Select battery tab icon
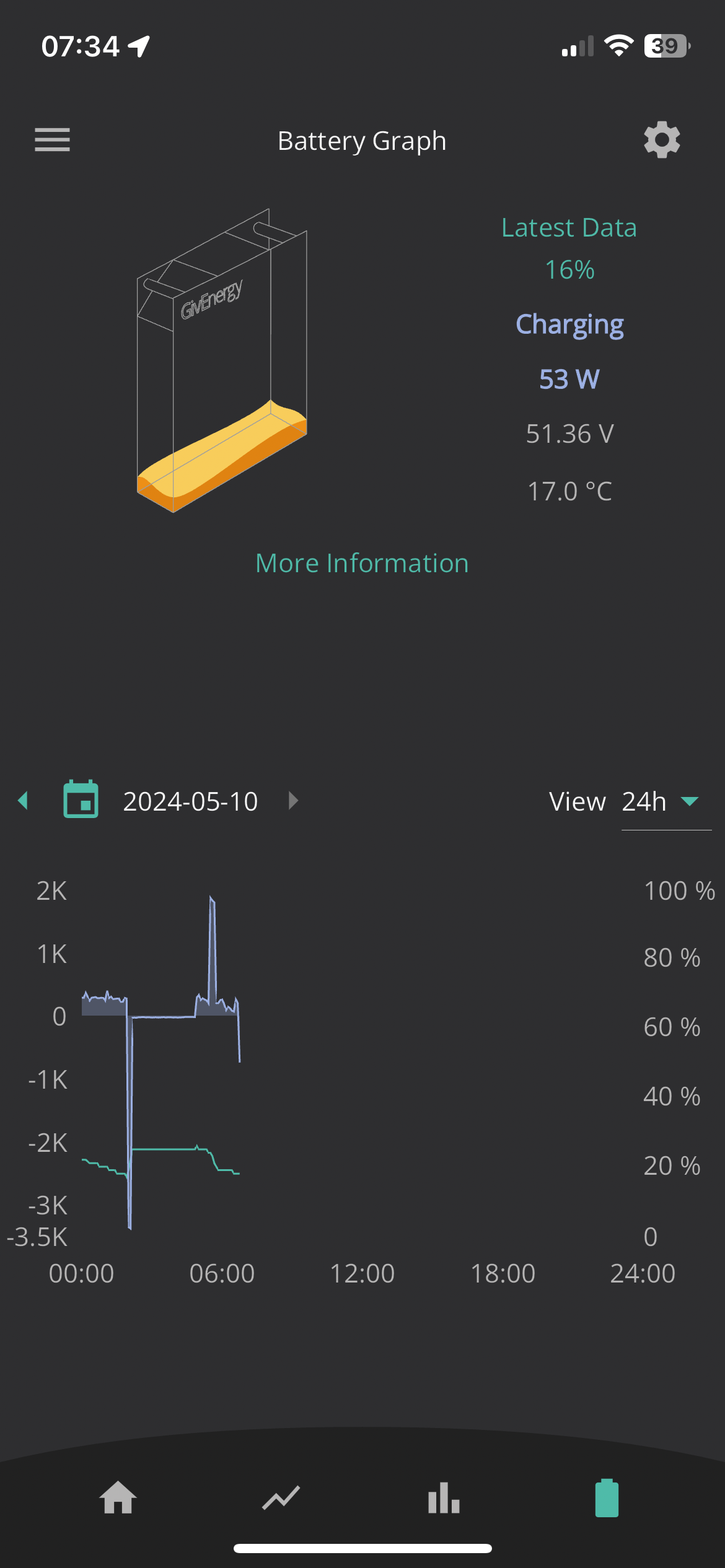 (x=607, y=1498)
